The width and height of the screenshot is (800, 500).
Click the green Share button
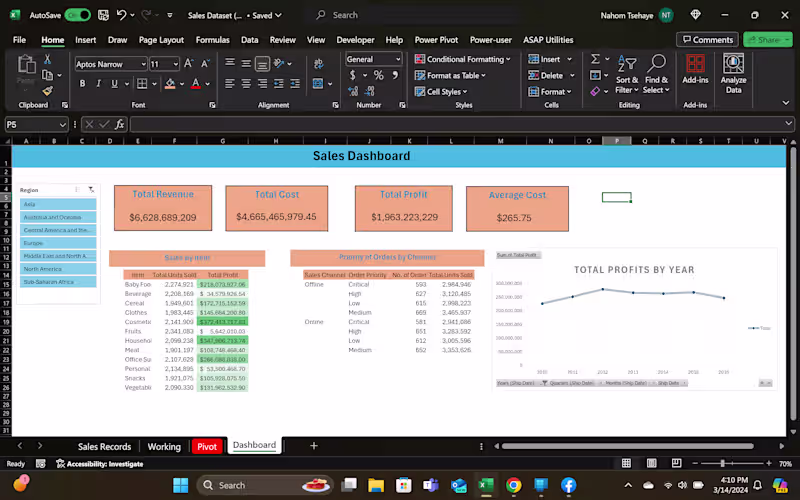[767, 40]
